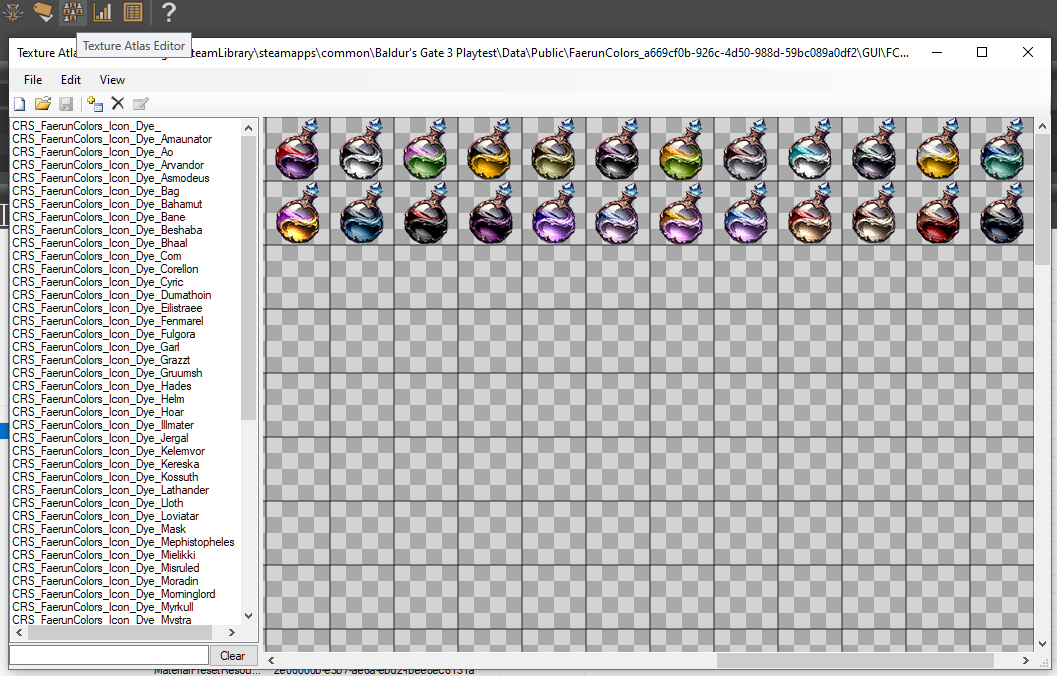Click the table grid icon in top toolbar
1057x676 pixels.
[133, 12]
